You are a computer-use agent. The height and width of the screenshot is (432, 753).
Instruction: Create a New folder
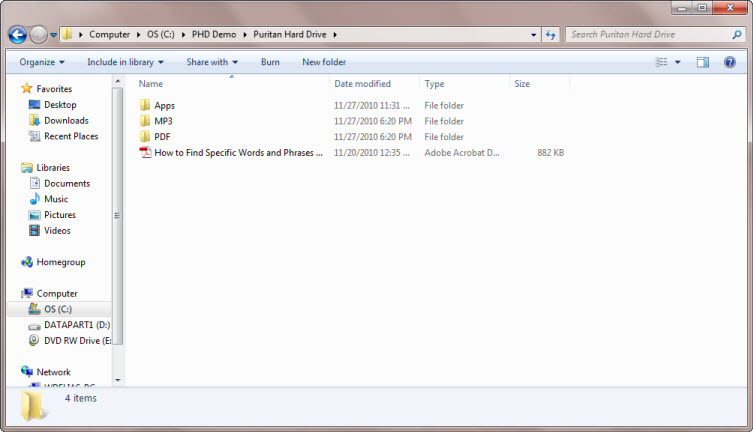[324, 62]
